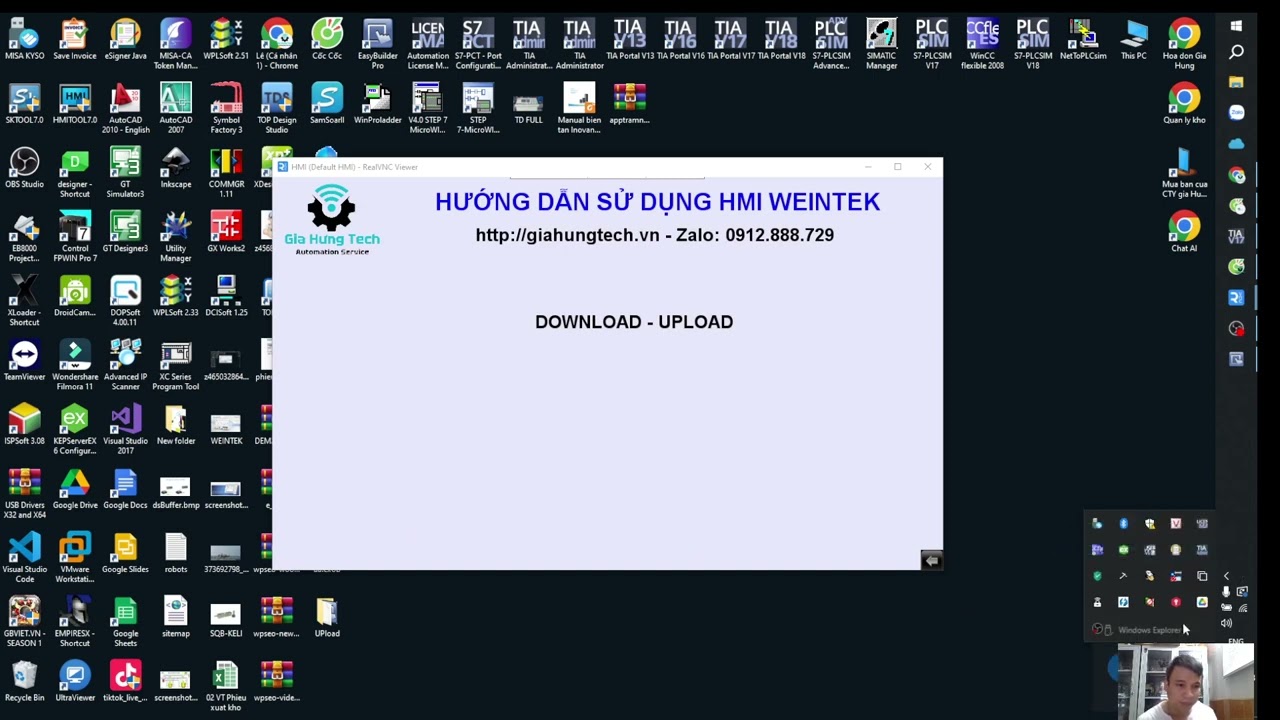Open WPLSoft 2.51 desktop shortcut
The width and height of the screenshot is (1280, 720).
(226, 40)
